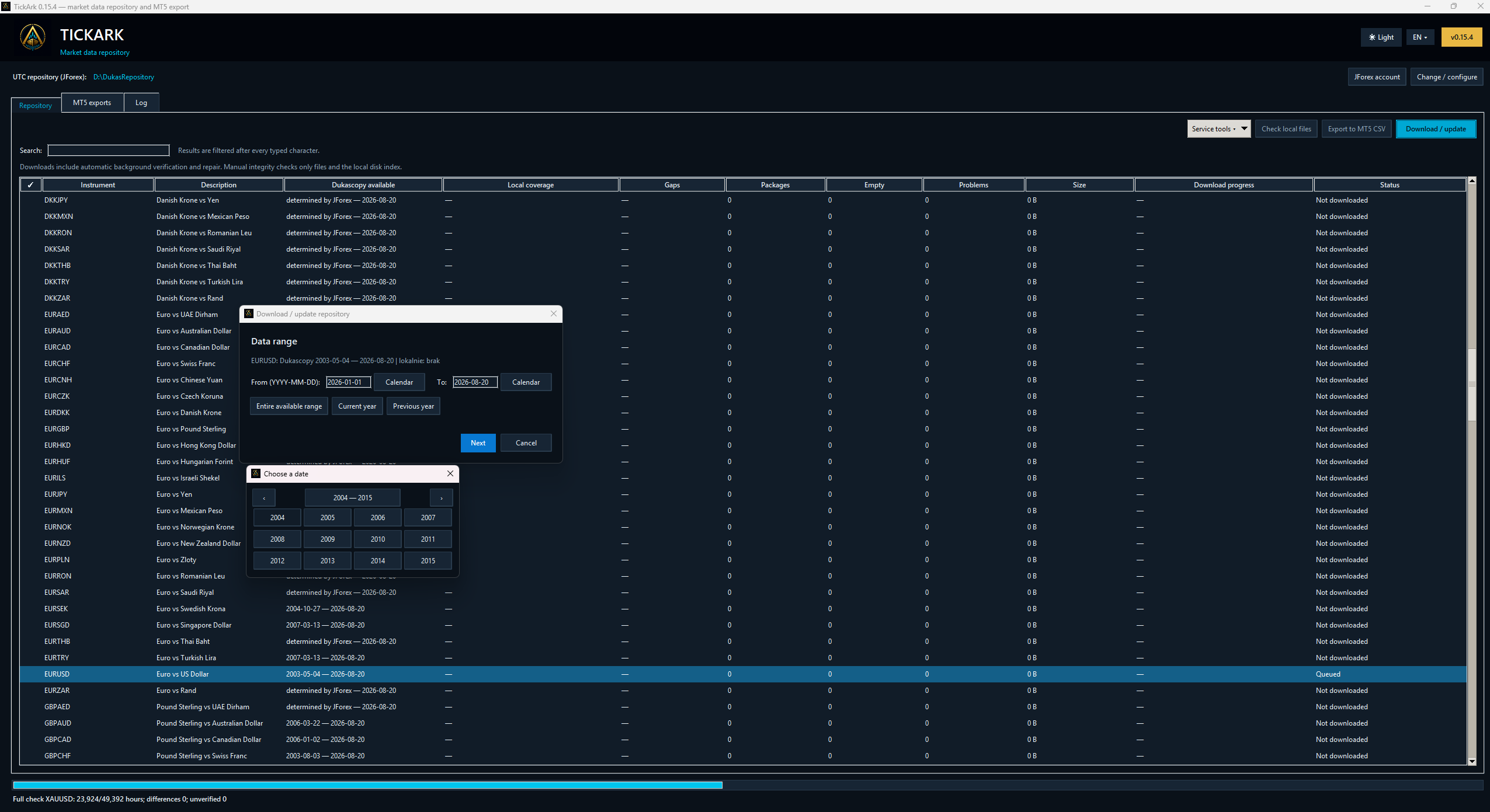This screenshot has width=1490, height=812.
Task: Open the MT5 exports tab
Action: (x=92, y=103)
